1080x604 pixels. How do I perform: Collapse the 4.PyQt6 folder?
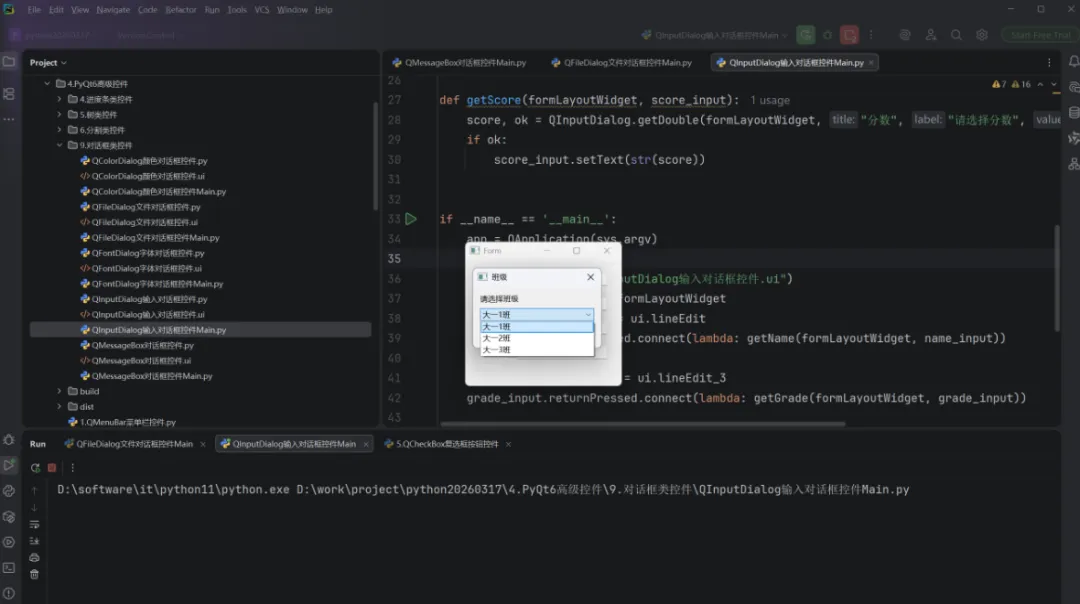pos(47,84)
